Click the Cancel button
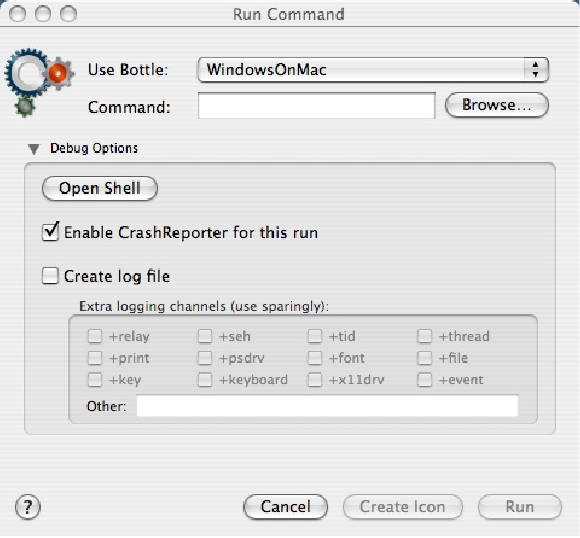This screenshot has width=580, height=538. (x=286, y=507)
